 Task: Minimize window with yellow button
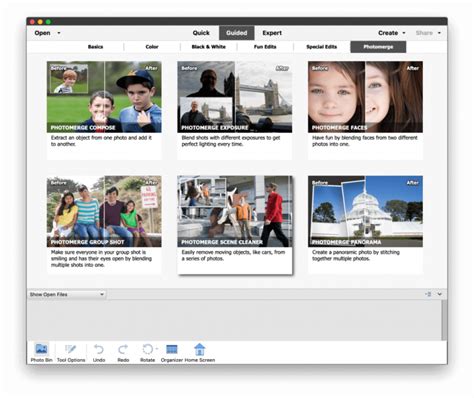click(40, 22)
